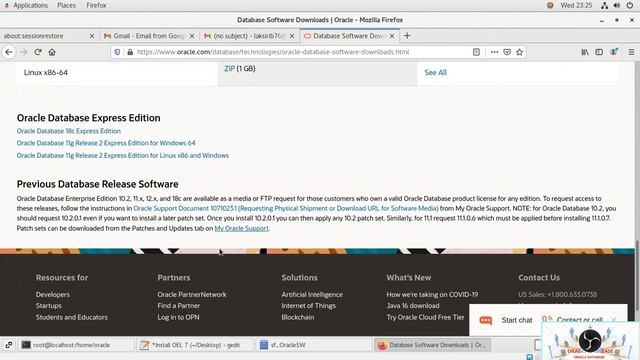Screen dimensions: 640x360
Task: Switch to root@localhost terminal in taskbar
Action: [x=77, y=345]
